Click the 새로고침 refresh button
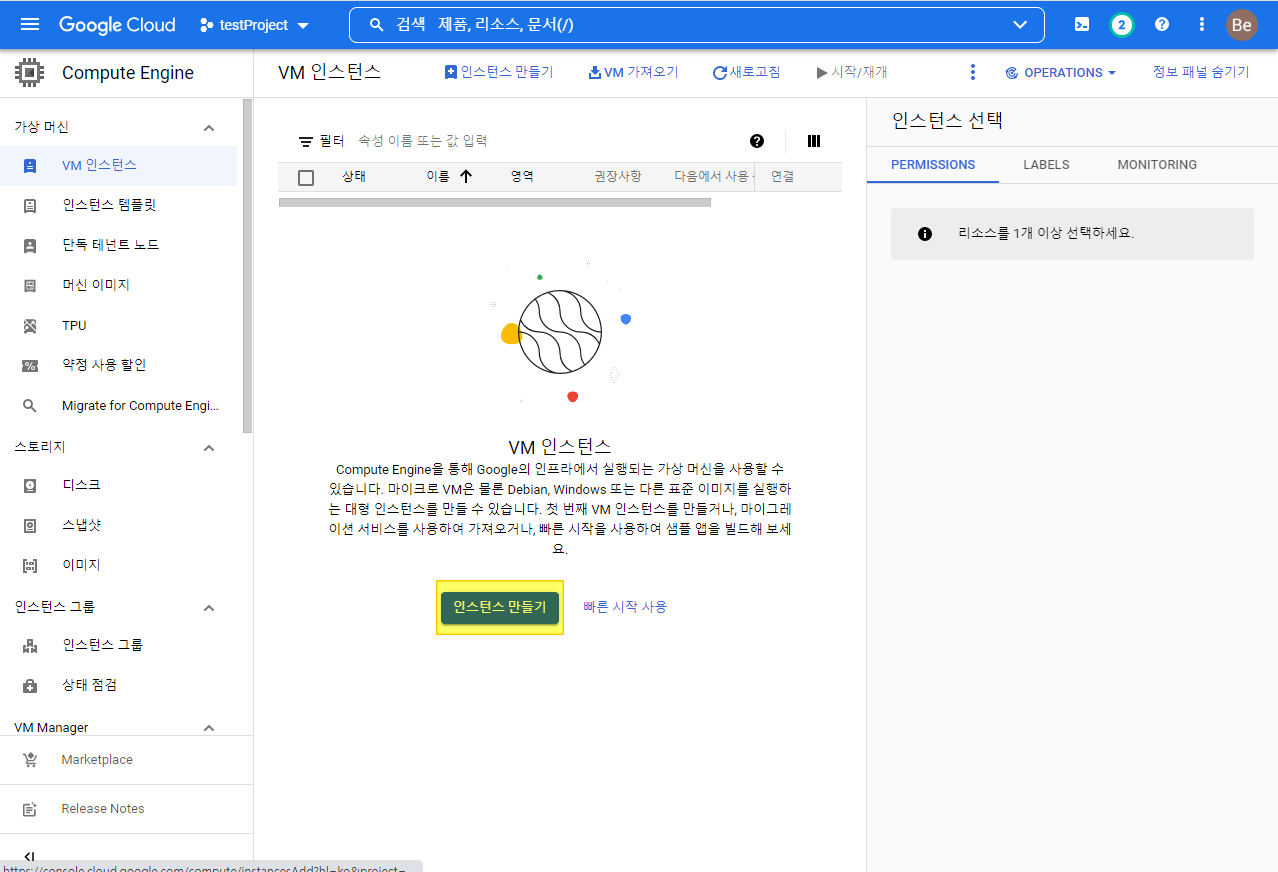This screenshot has height=872, width=1278. [746, 72]
